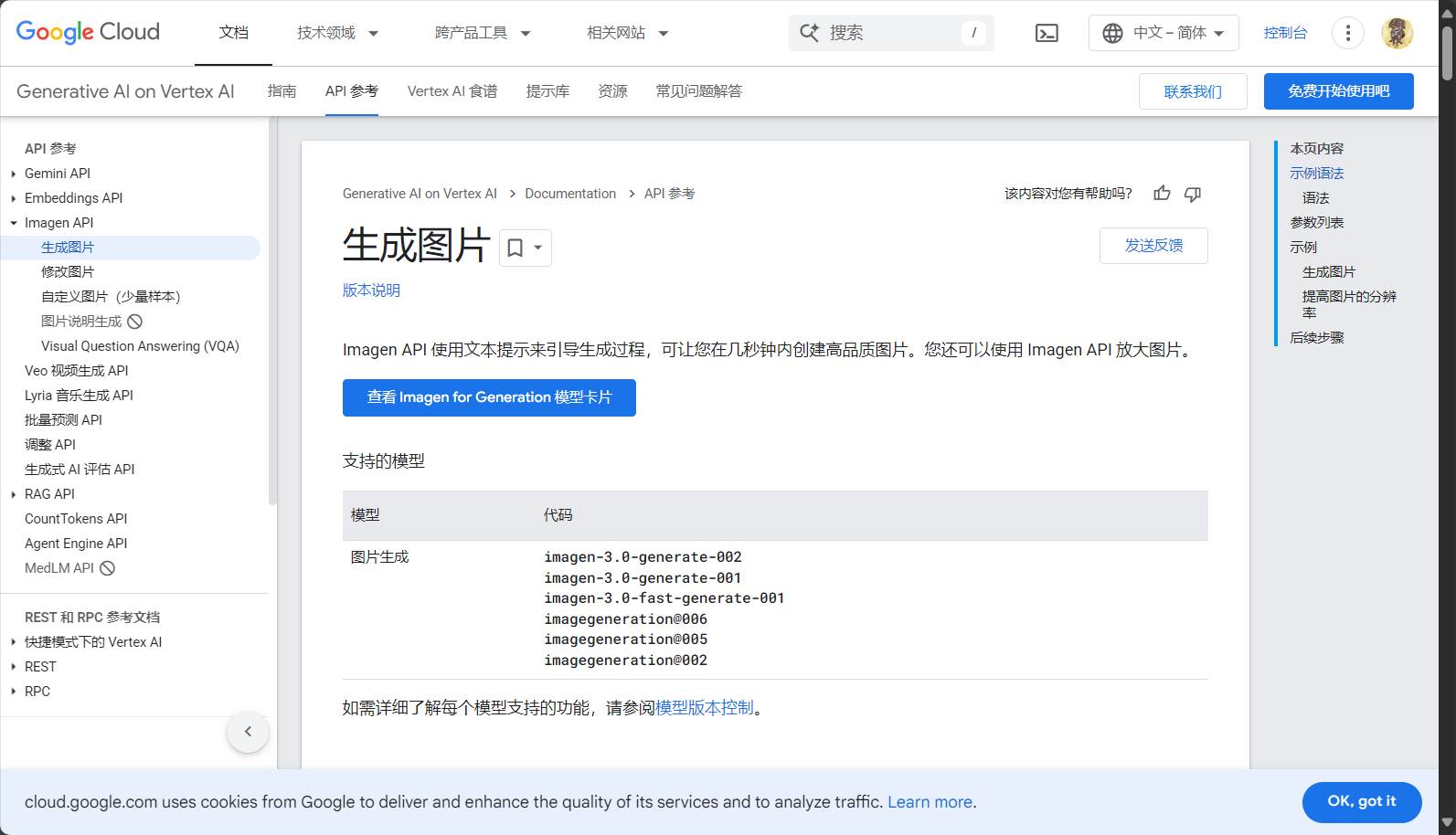Open CountTokens API in sidebar
The width and height of the screenshot is (1456, 835).
[x=76, y=519]
